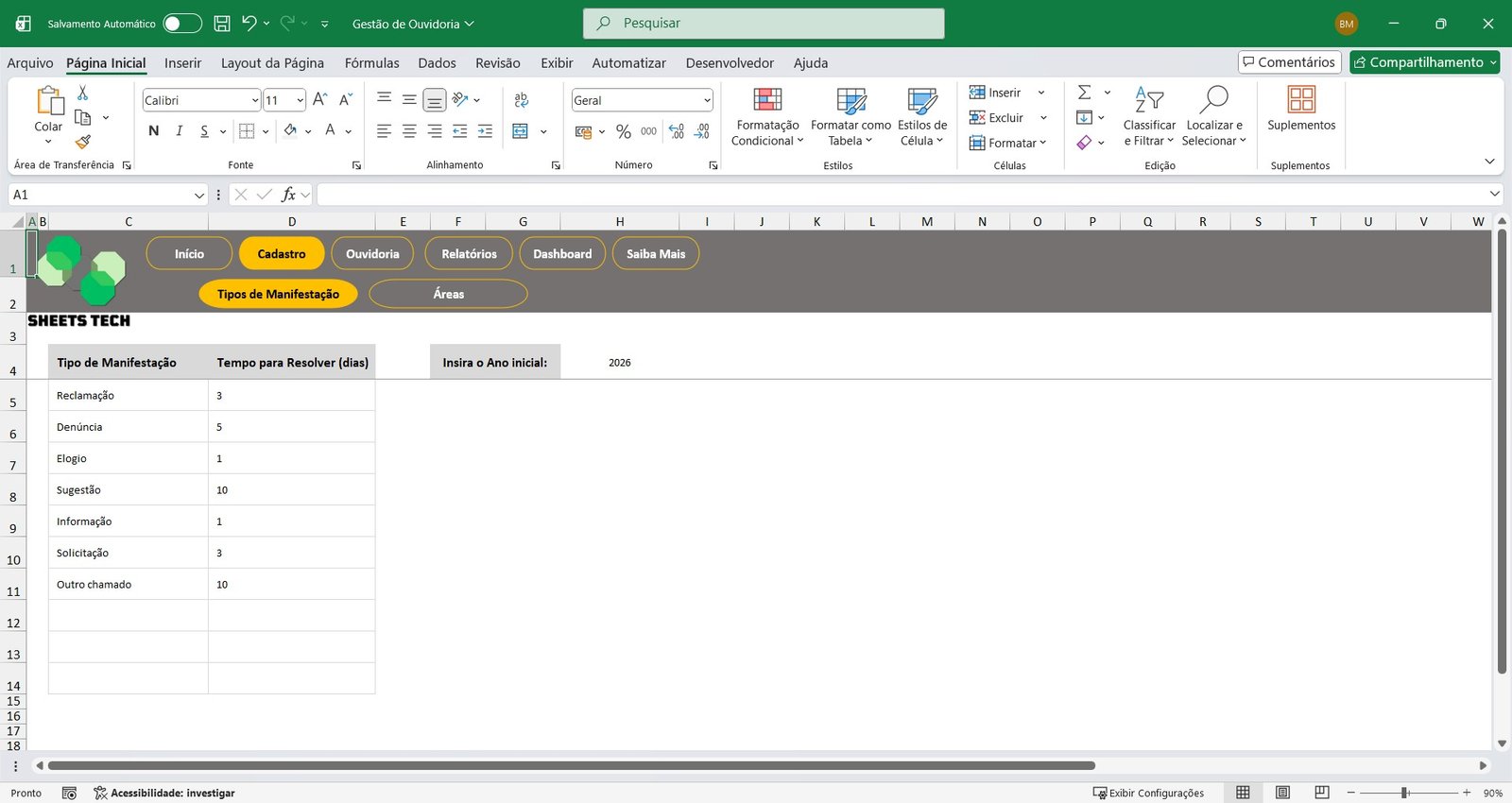Image resolution: width=1512 pixels, height=803 pixels.
Task: Click the zoom slider handle
Action: click(x=1405, y=793)
